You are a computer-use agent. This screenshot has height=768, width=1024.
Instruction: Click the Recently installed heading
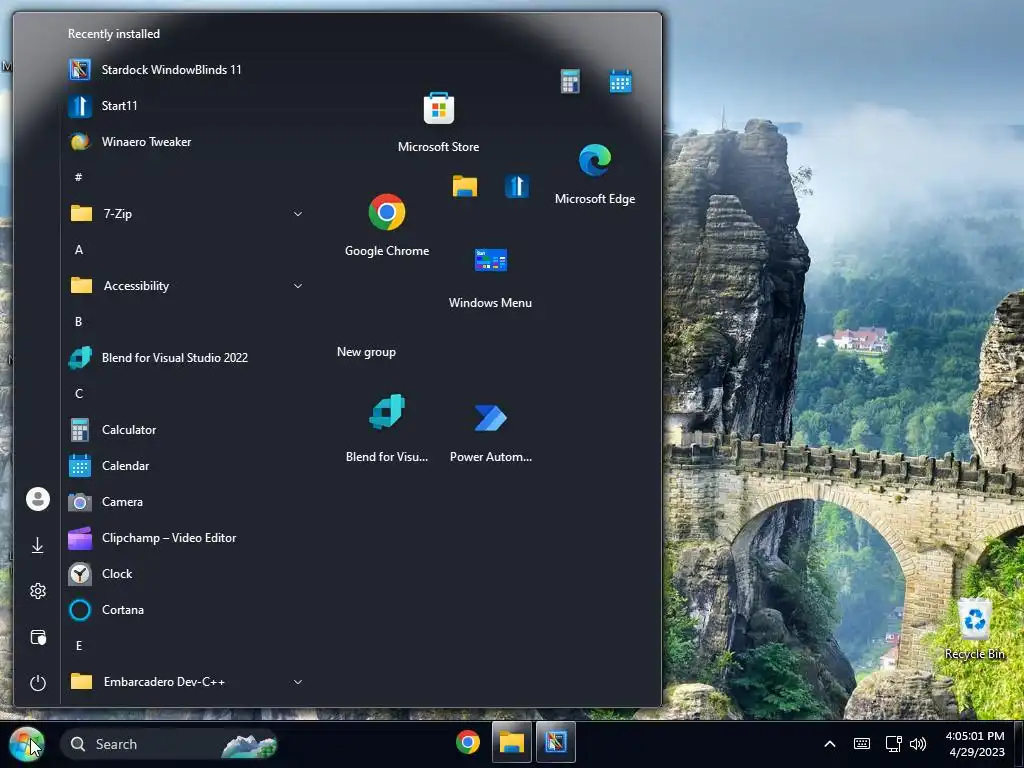(x=114, y=34)
